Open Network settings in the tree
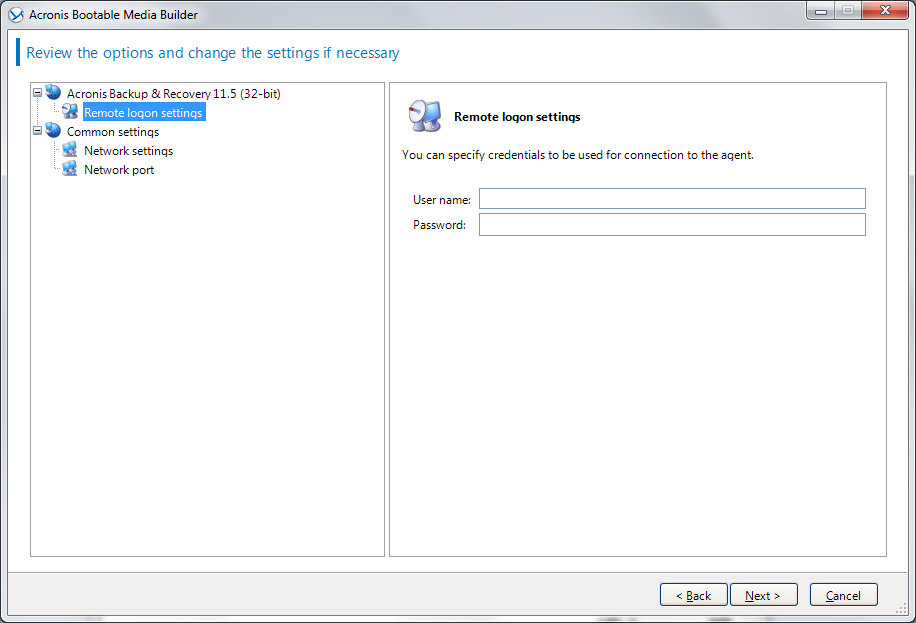Viewport: 916px width, 623px height. 129,151
